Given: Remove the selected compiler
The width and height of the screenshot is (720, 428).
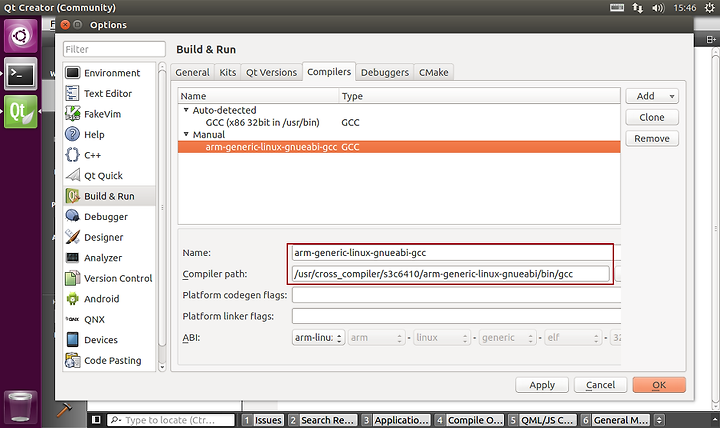Looking at the screenshot, I should tap(652, 138).
